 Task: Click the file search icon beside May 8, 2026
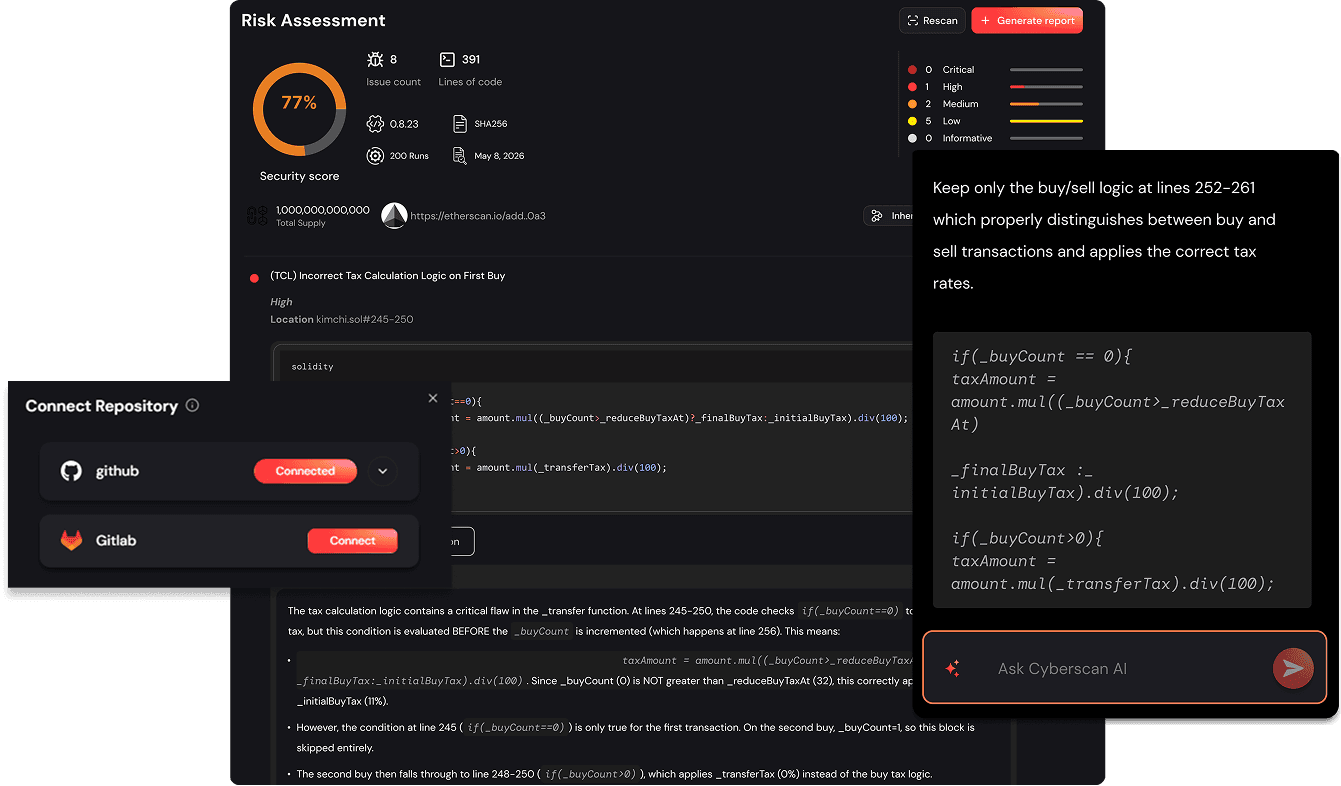[460, 156]
